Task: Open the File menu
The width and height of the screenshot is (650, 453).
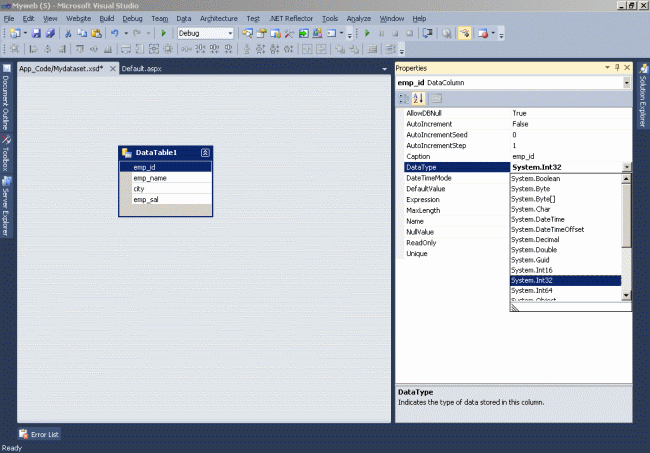Action: click(x=9, y=19)
